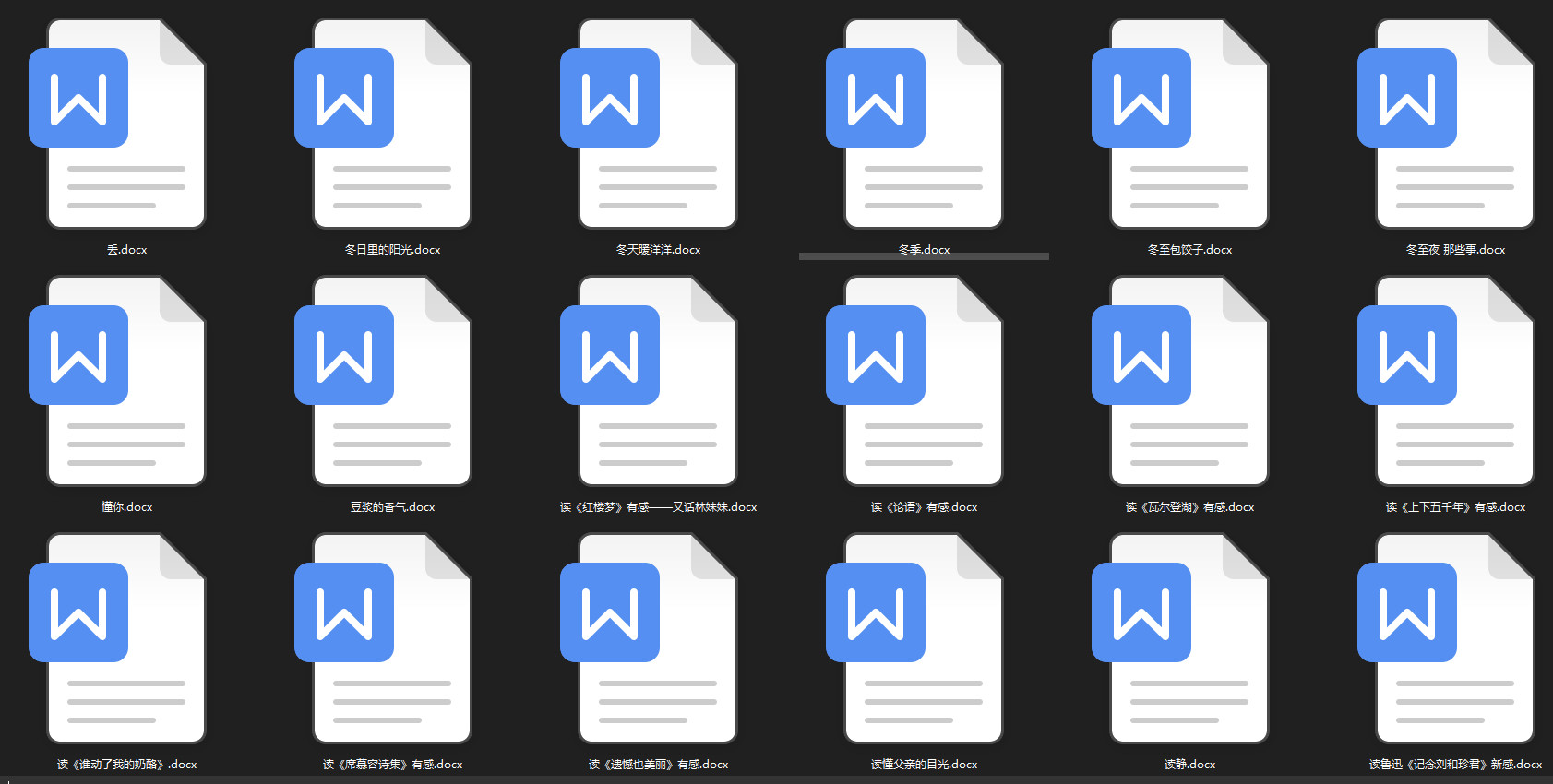Click the 冬天暖洋洋.docx file icon
Viewport: 1553px width, 784px height.
tap(649, 124)
